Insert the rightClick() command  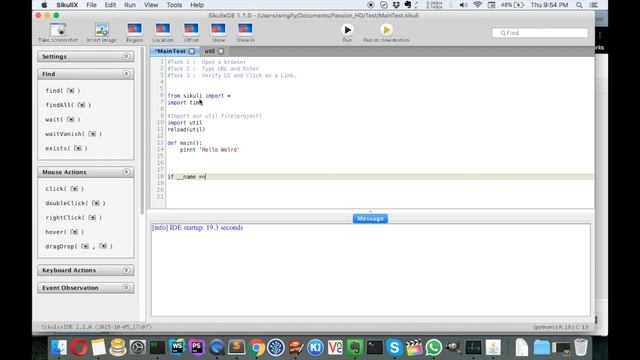tap(73, 218)
